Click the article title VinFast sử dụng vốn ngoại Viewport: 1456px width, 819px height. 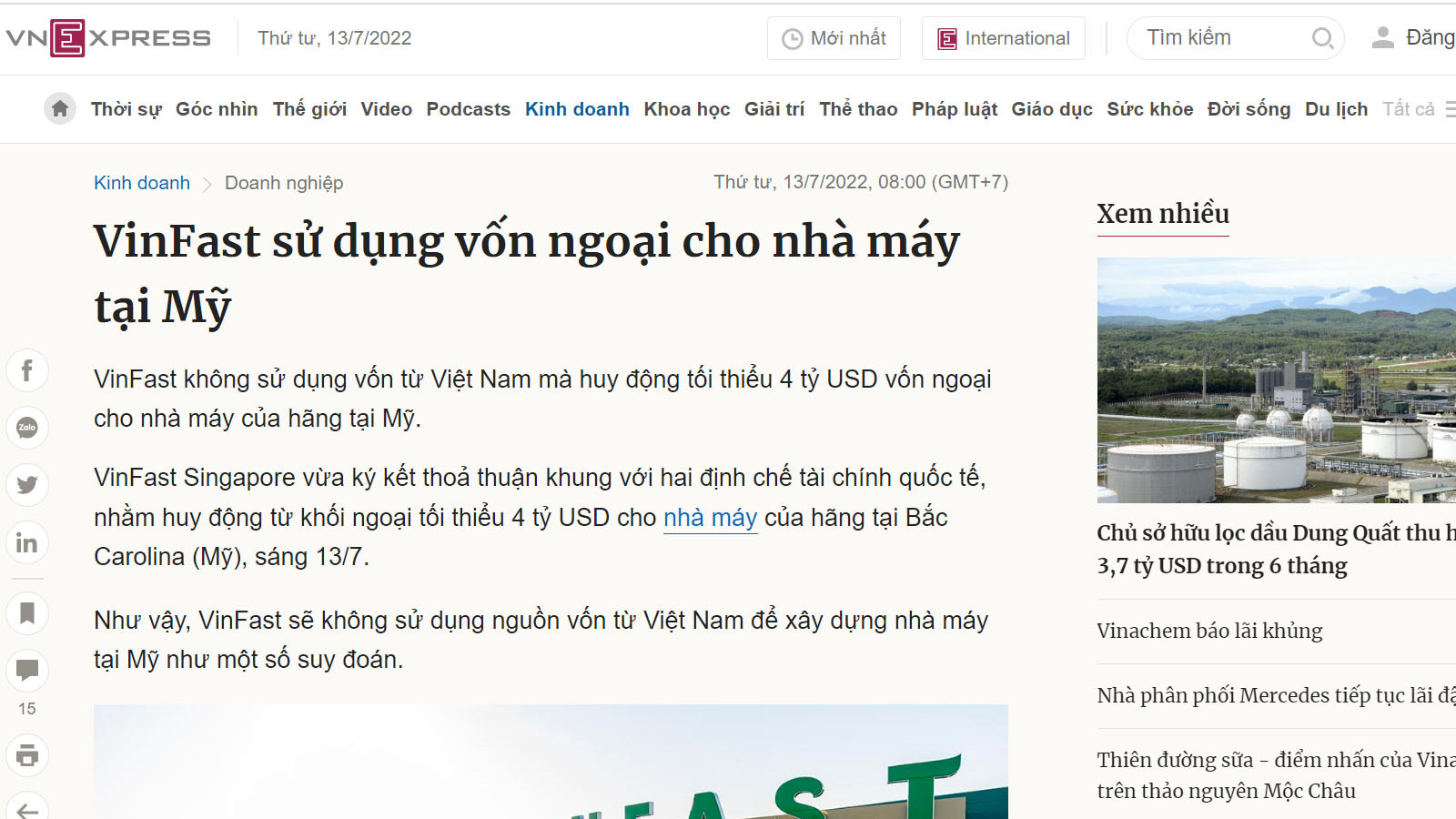(528, 273)
